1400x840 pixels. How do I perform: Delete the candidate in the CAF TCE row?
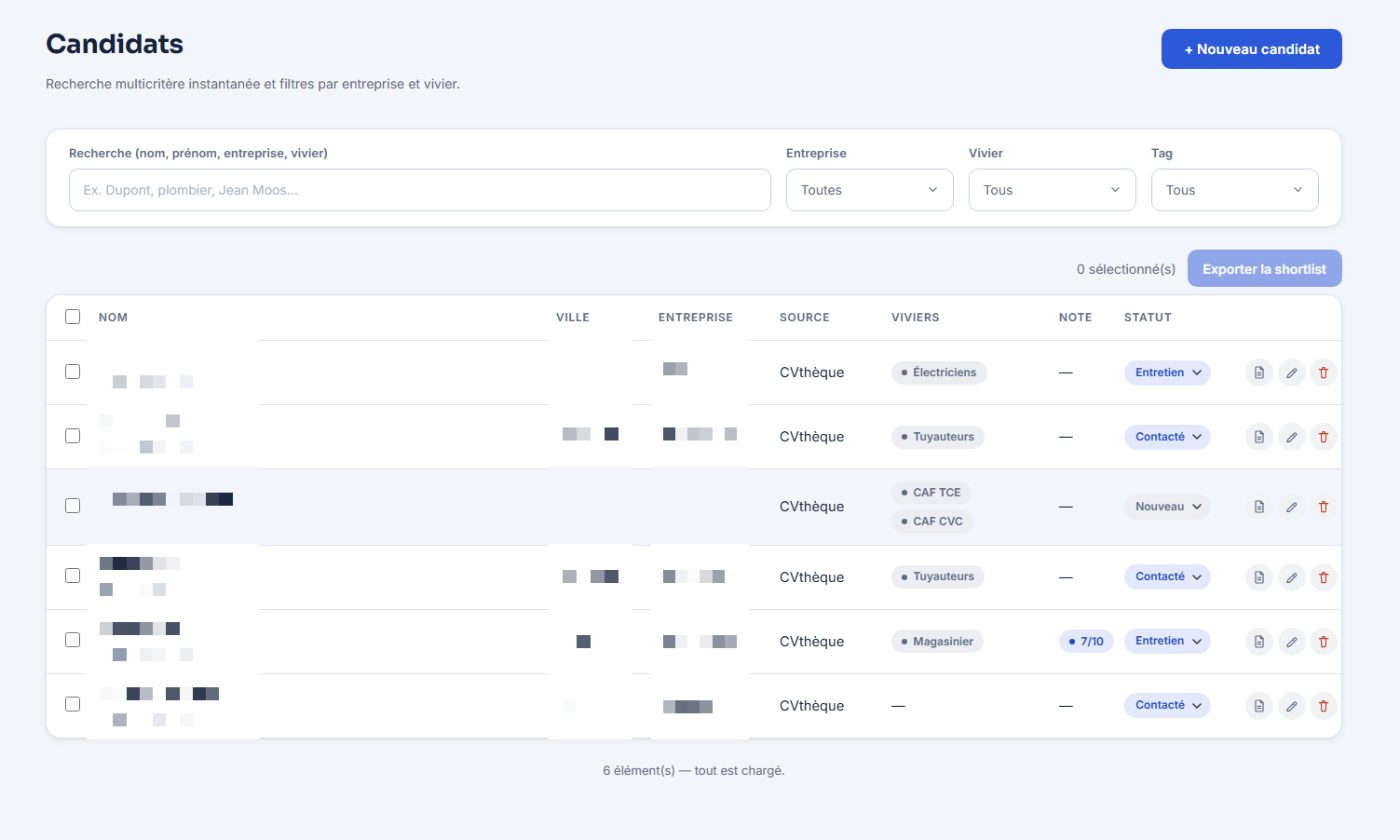tap(1323, 507)
